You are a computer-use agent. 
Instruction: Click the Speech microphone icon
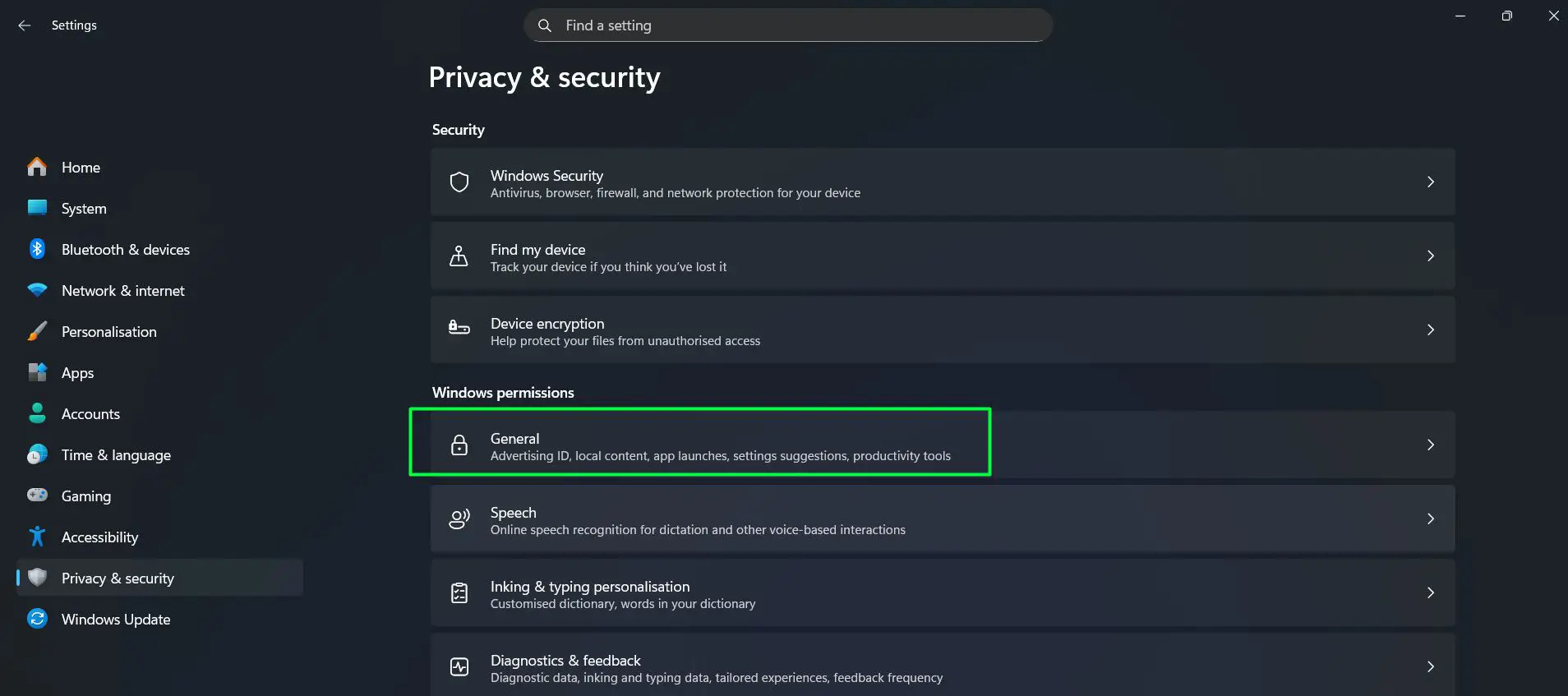[x=459, y=519]
